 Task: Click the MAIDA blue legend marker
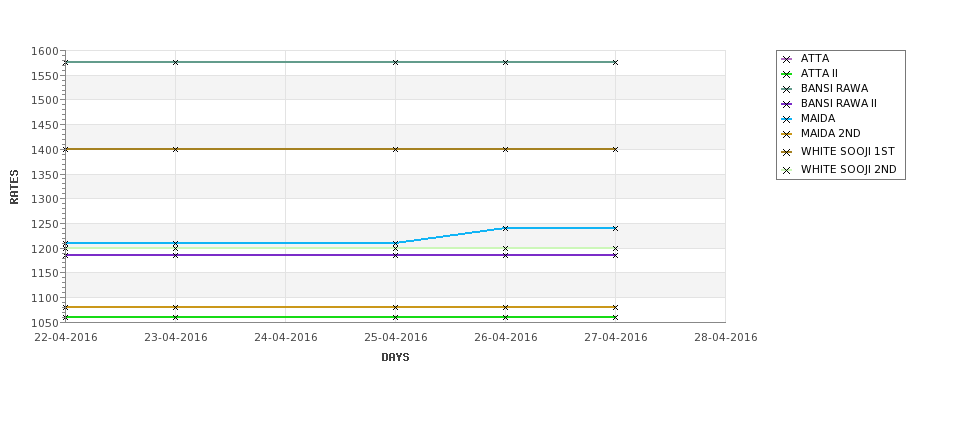pyautogui.click(x=786, y=119)
